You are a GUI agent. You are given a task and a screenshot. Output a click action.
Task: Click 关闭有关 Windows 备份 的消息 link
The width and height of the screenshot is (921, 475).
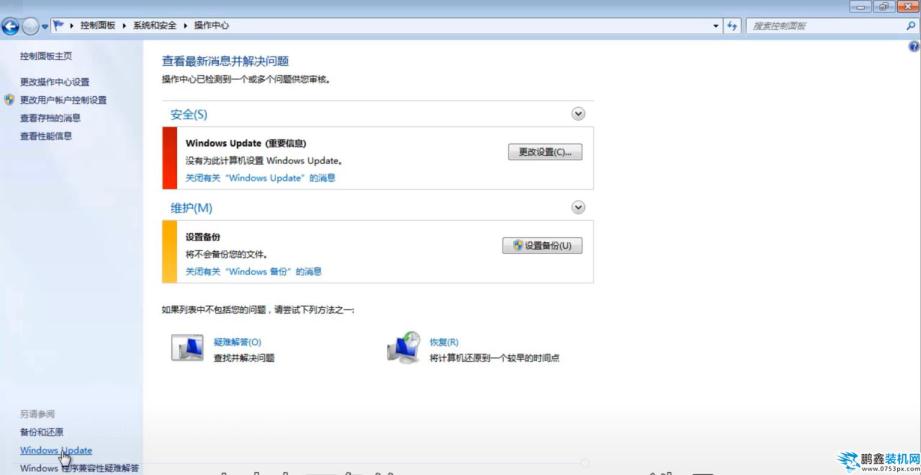[x=254, y=272]
